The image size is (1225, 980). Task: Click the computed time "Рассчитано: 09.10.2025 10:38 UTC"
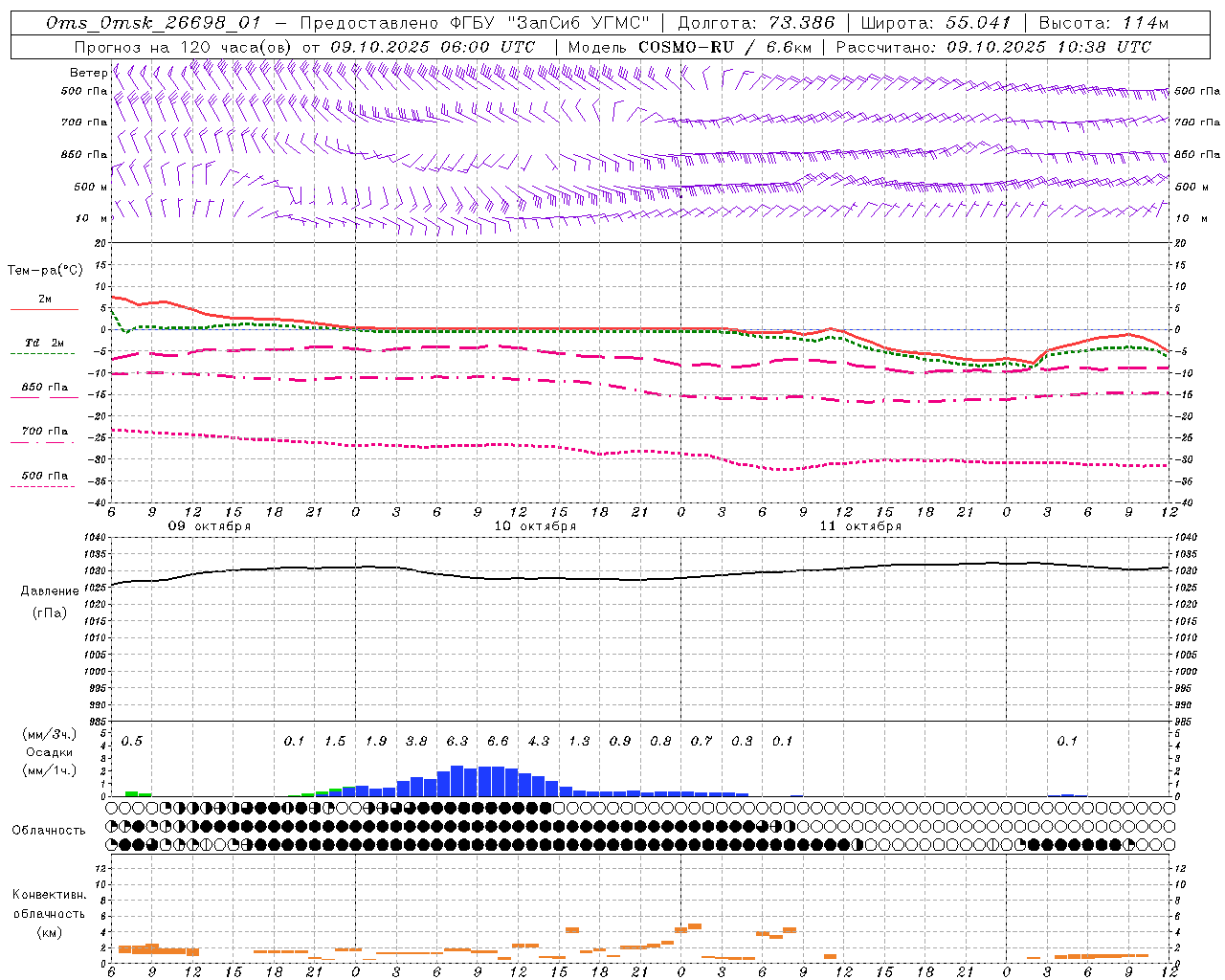pos(993,47)
